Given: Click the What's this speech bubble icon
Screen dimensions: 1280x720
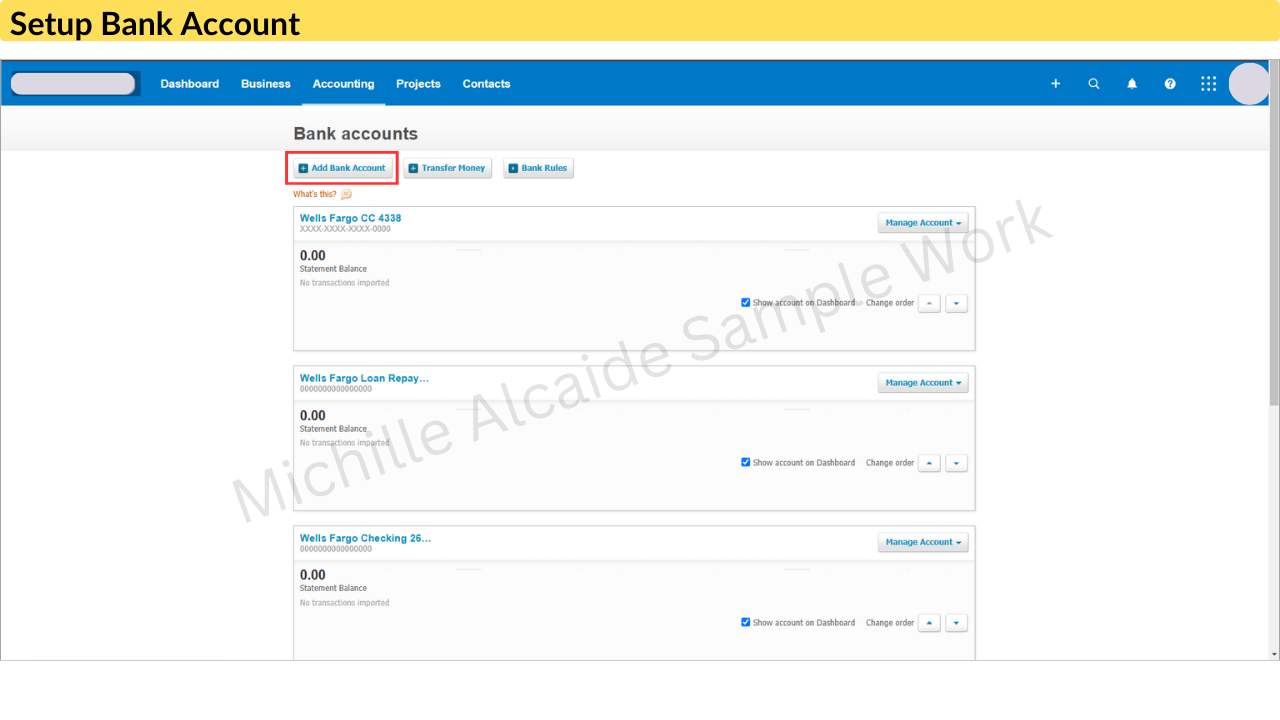Looking at the screenshot, I should tap(346, 195).
